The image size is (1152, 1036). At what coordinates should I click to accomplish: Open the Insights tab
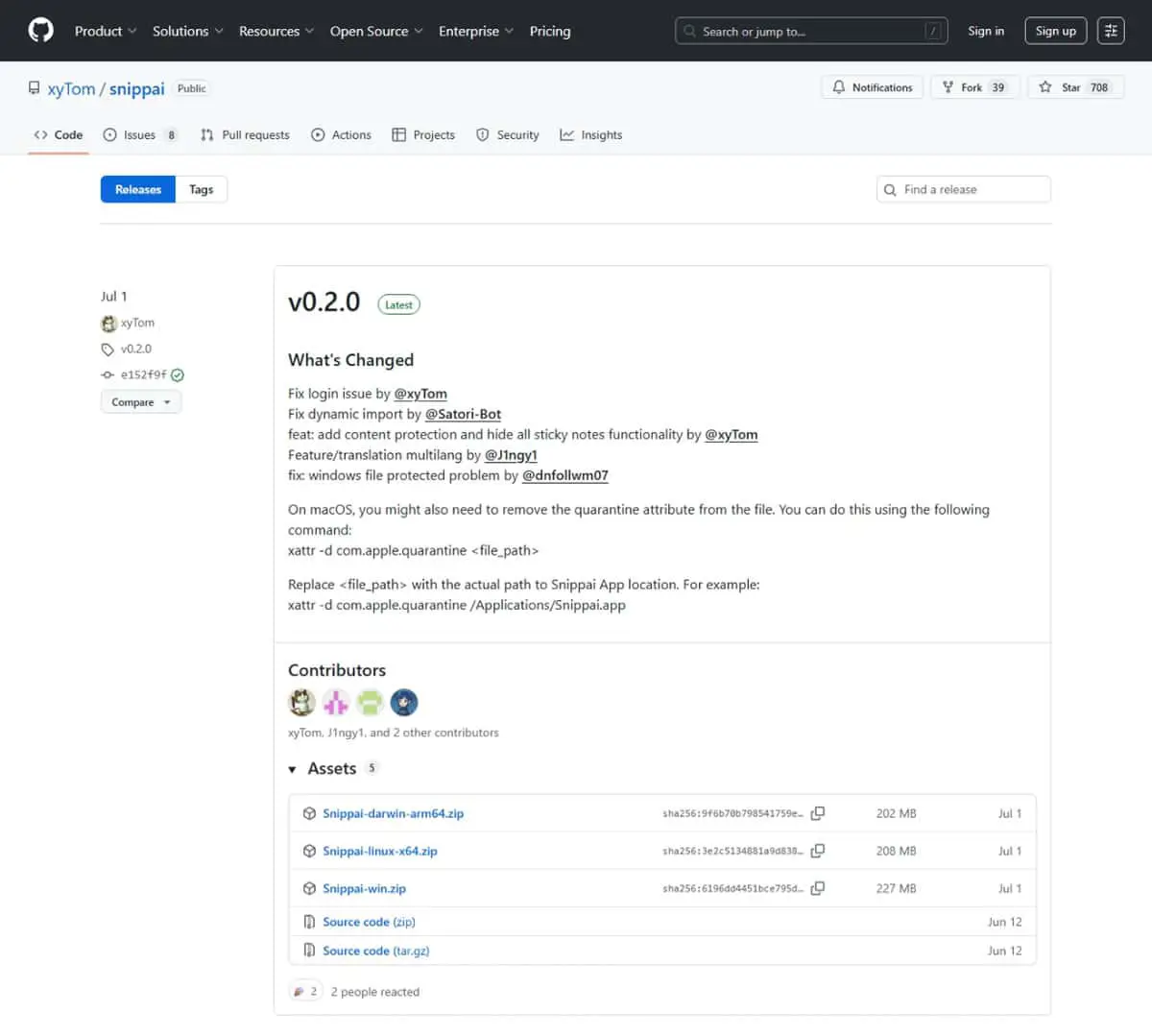(591, 134)
